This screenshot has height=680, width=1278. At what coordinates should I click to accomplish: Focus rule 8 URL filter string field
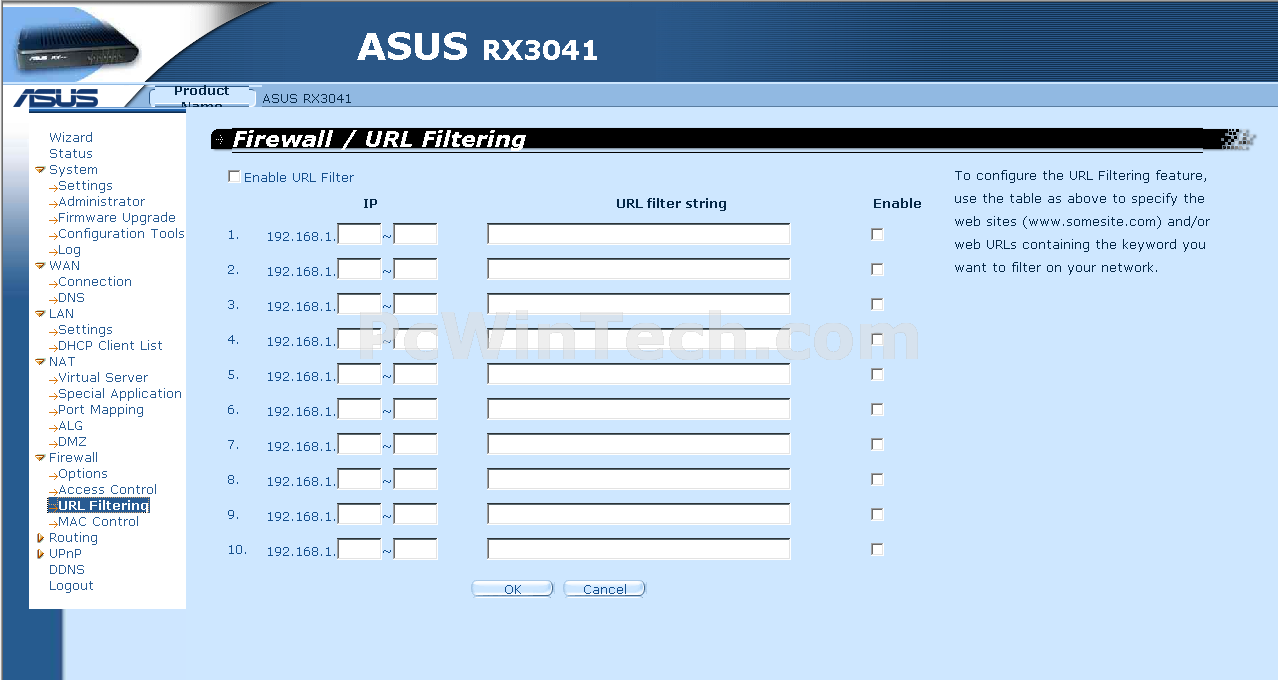(x=639, y=479)
